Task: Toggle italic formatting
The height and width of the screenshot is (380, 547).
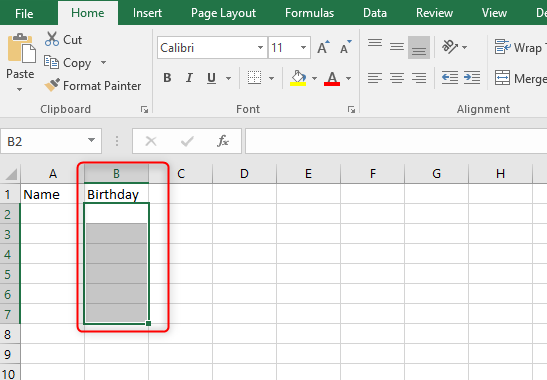Action: [189, 77]
